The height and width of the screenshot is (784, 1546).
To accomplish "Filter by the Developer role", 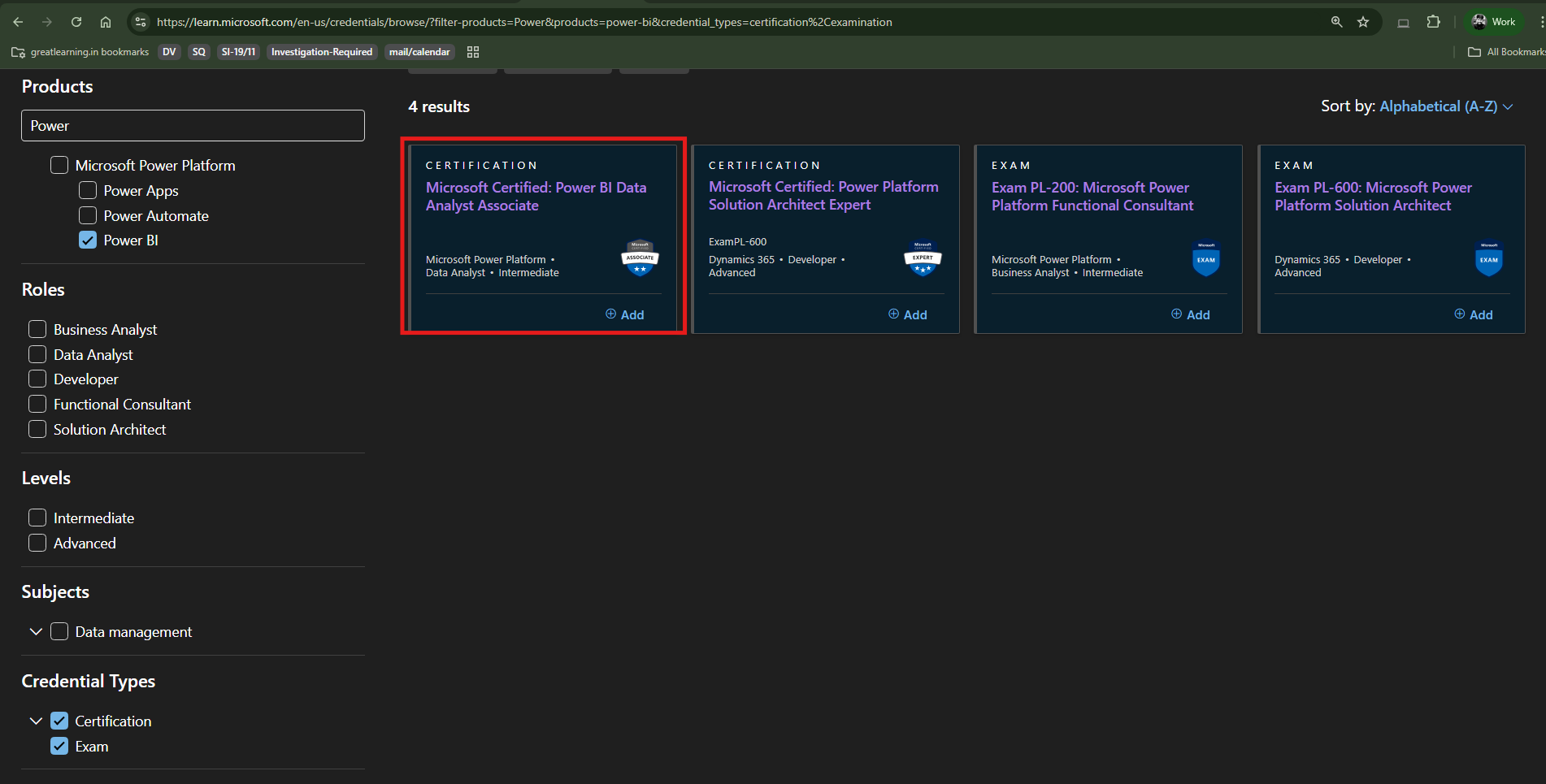I will point(37,379).
